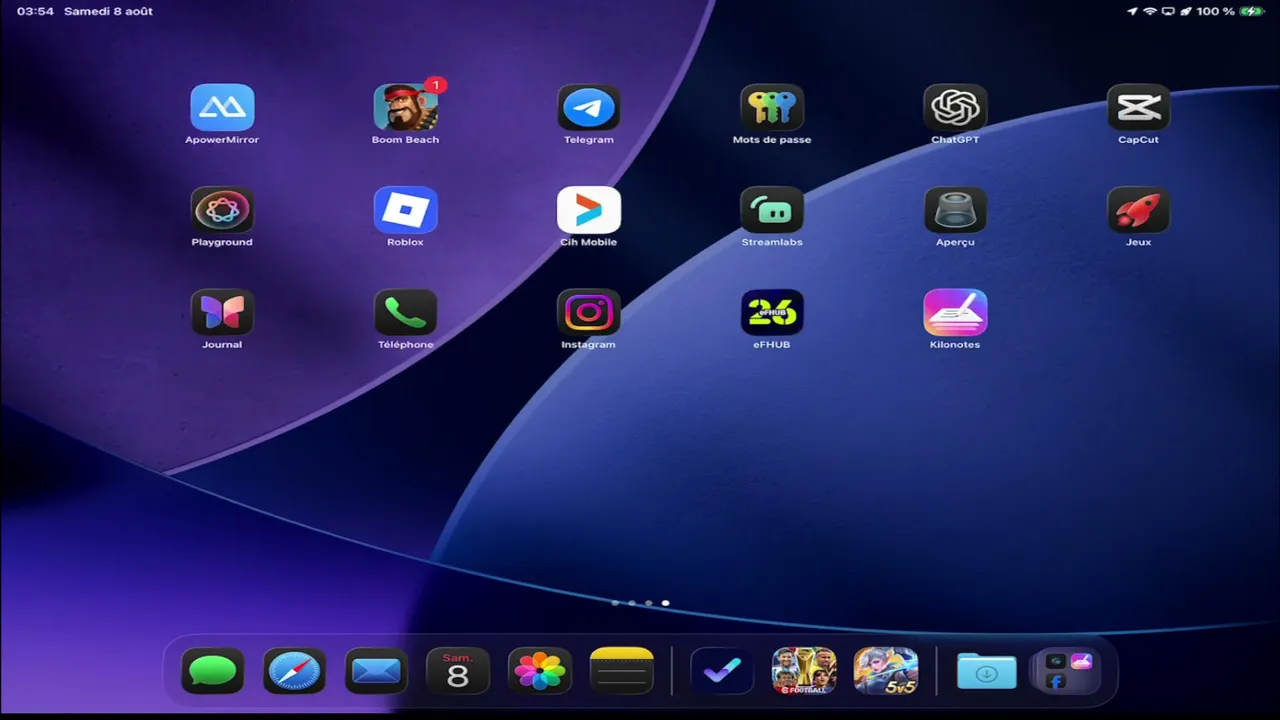Screen dimensions: 1280x720
Task: Open the Playground app
Action: tap(222, 210)
